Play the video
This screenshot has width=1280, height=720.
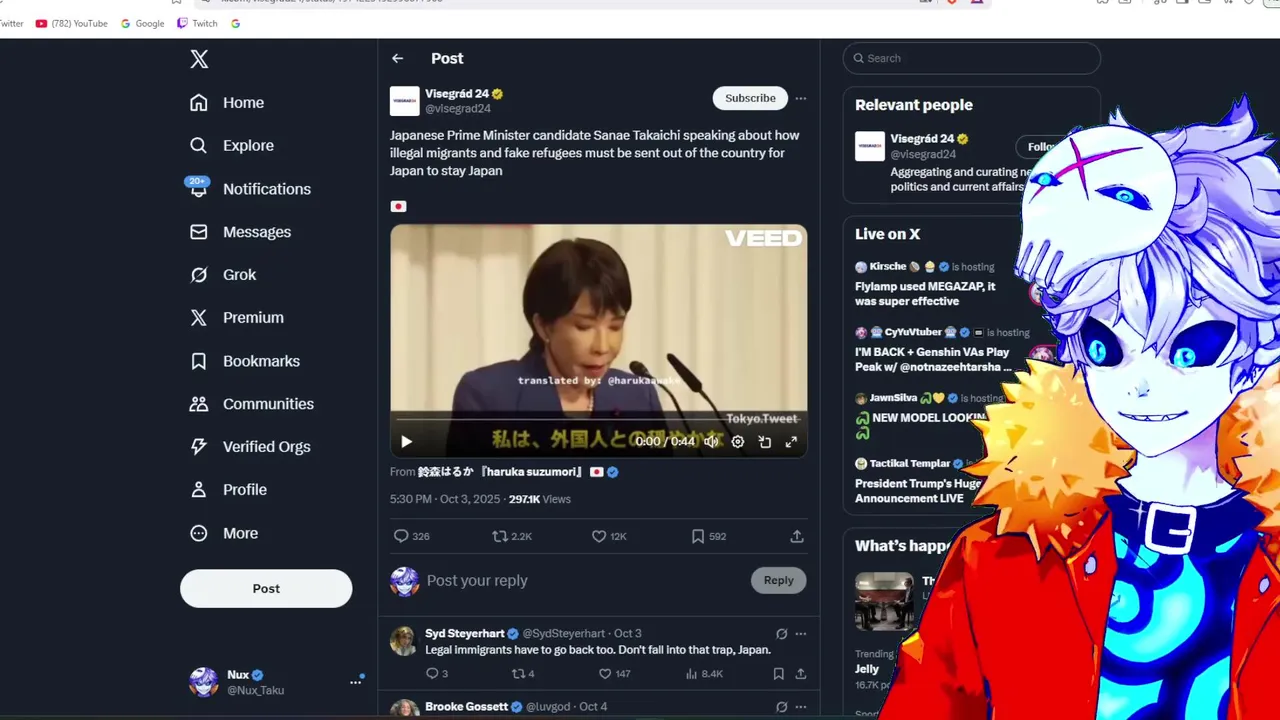click(x=406, y=442)
